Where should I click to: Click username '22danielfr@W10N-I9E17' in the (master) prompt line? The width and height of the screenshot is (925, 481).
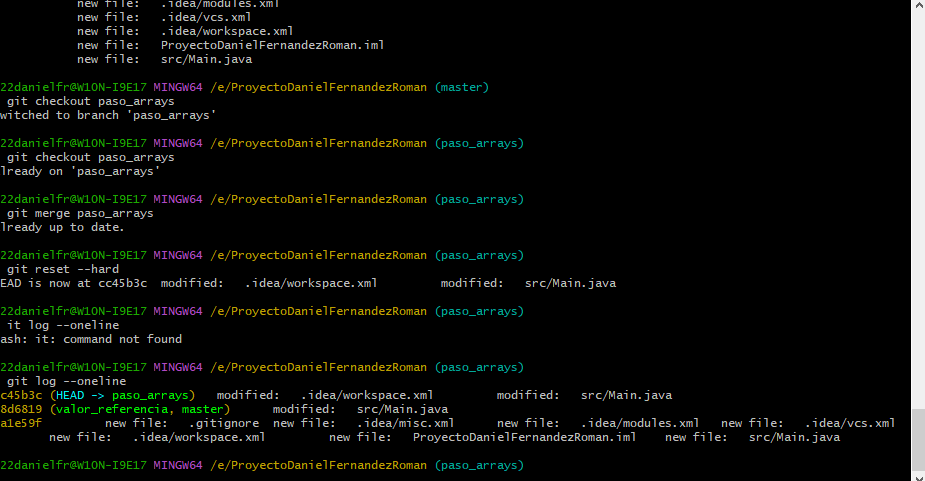[73, 87]
